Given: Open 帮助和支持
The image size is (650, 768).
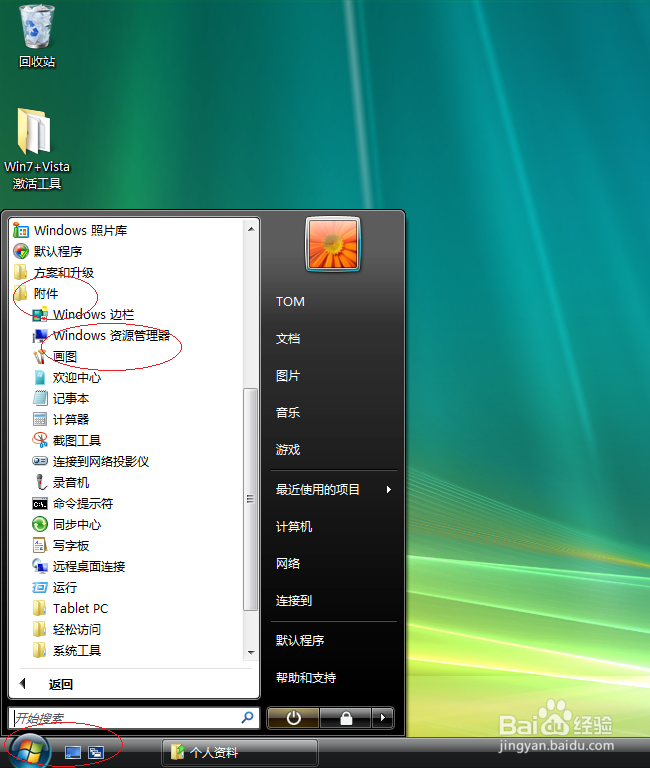Looking at the screenshot, I should (x=306, y=678).
